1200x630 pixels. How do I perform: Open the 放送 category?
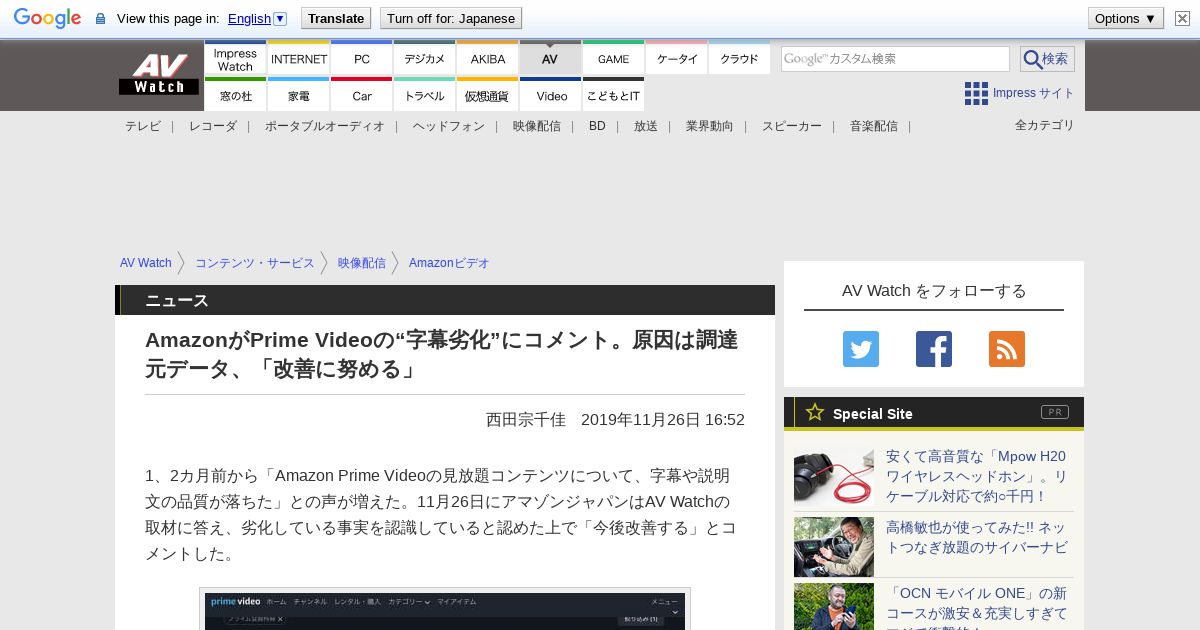coord(646,126)
